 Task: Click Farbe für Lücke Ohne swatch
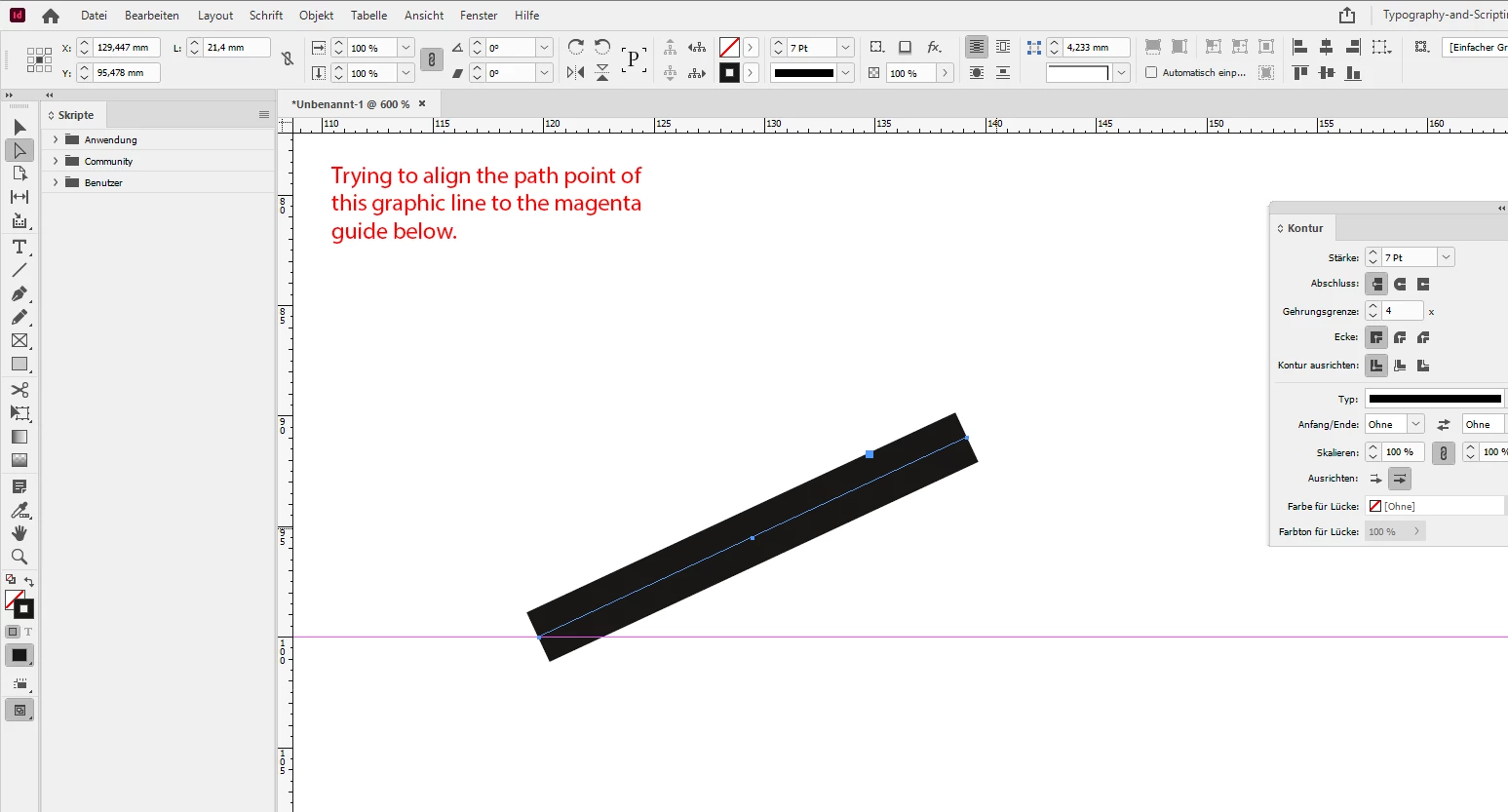1375,506
